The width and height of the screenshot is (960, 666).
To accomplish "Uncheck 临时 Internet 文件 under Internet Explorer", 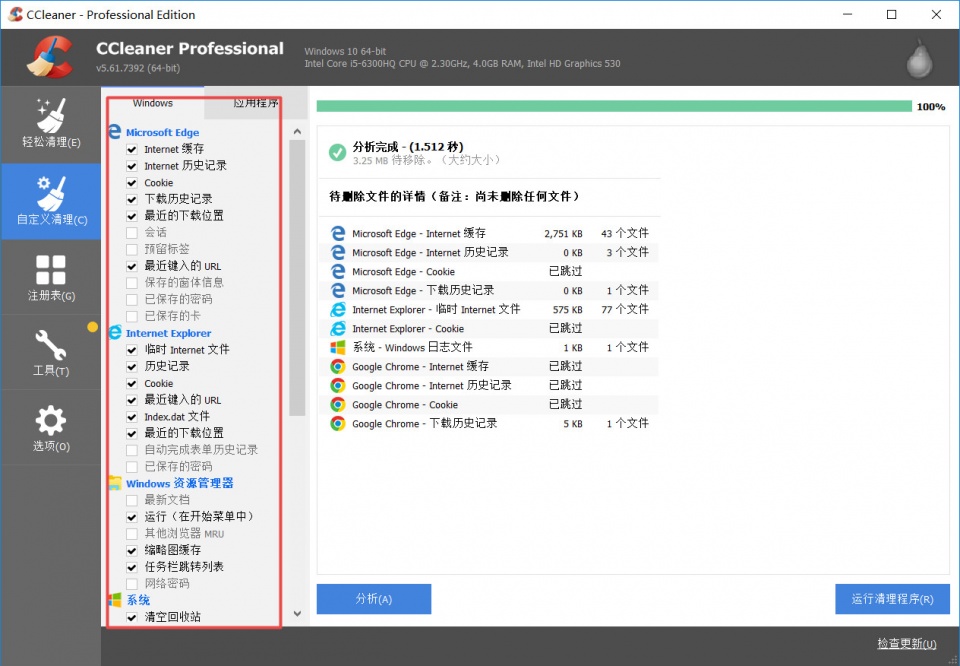I will pos(132,350).
